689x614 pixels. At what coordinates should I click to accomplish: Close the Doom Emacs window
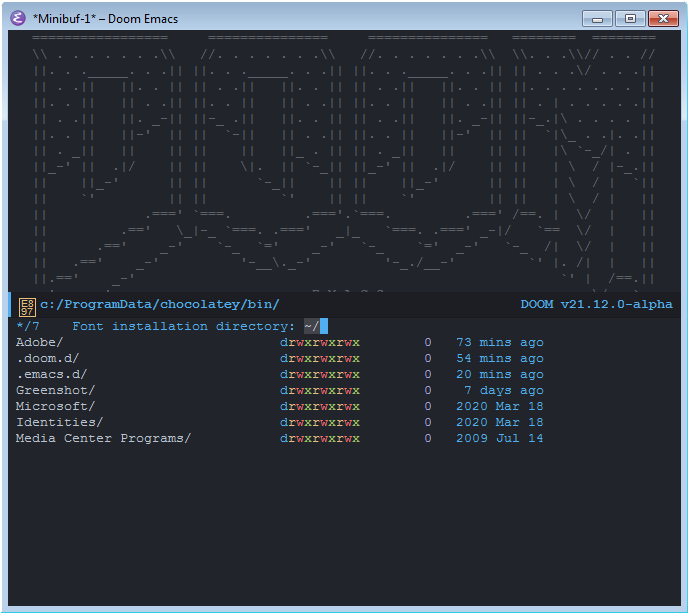pos(663,18)
